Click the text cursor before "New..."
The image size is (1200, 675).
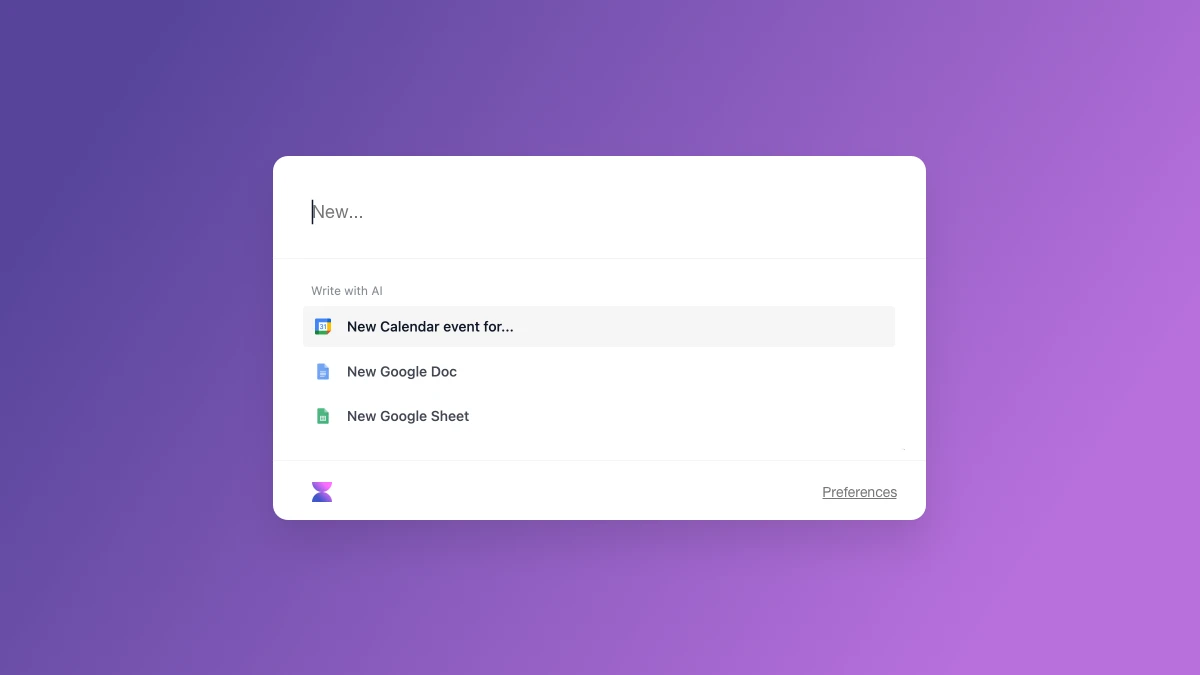pyautogui.click(x=312, y=212)
